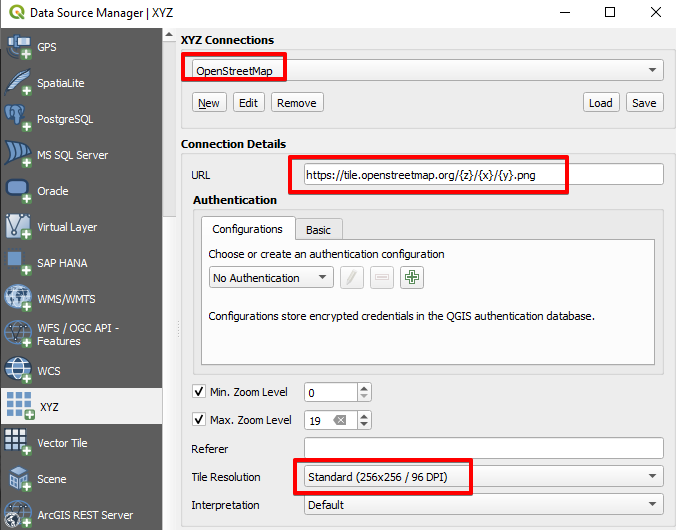Image resolution: width=676 pixels, height=530 pixels.
Task: Adjust the Min. Zoom Level spinner arrows
Action: click(364, 392)
